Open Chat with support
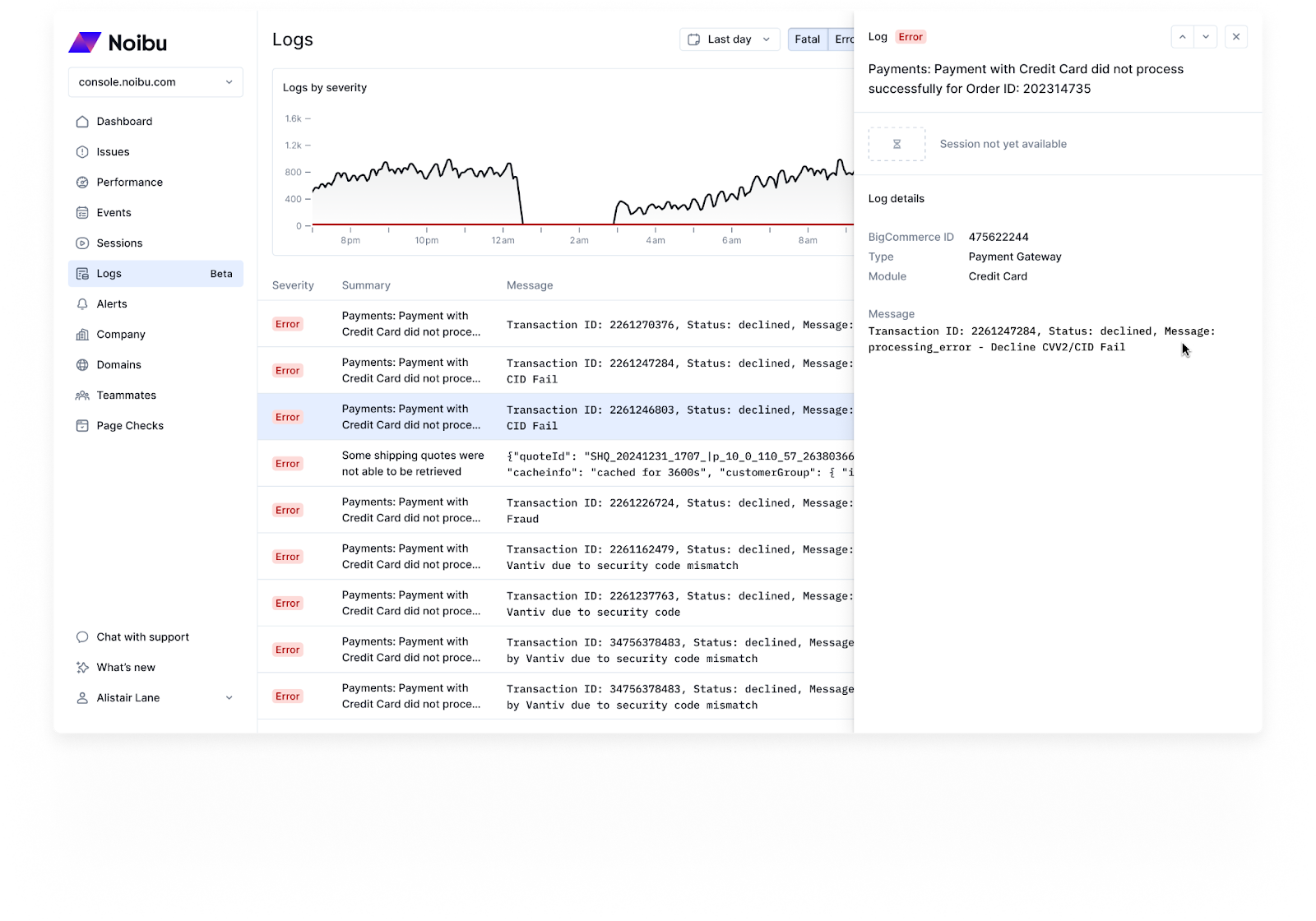1316x921 pixels. coord(155,637)
